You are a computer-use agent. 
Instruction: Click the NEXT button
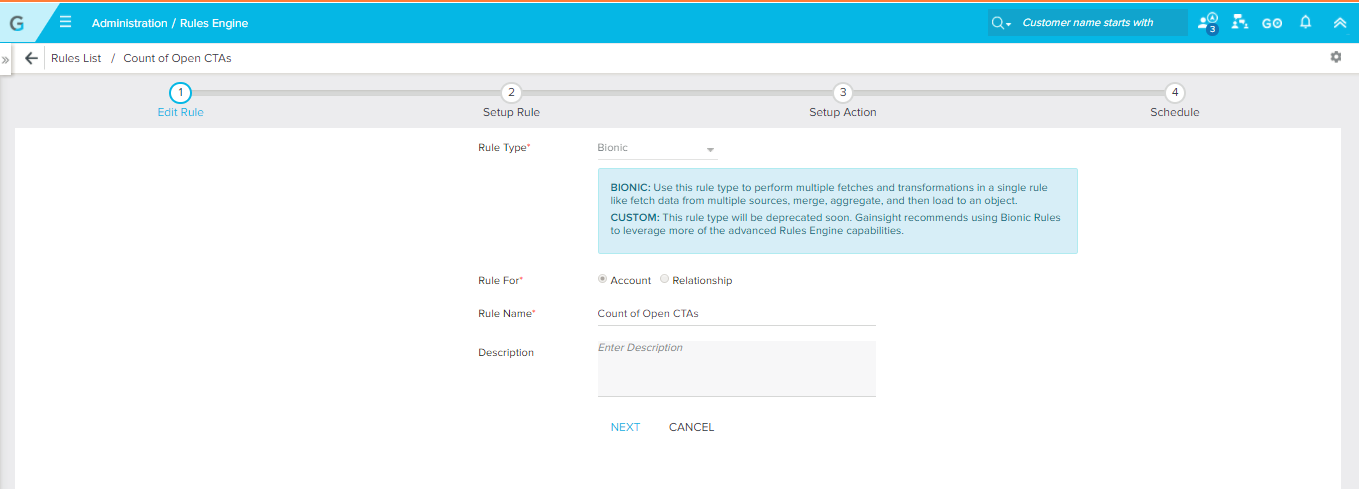[x=625, y=427]
